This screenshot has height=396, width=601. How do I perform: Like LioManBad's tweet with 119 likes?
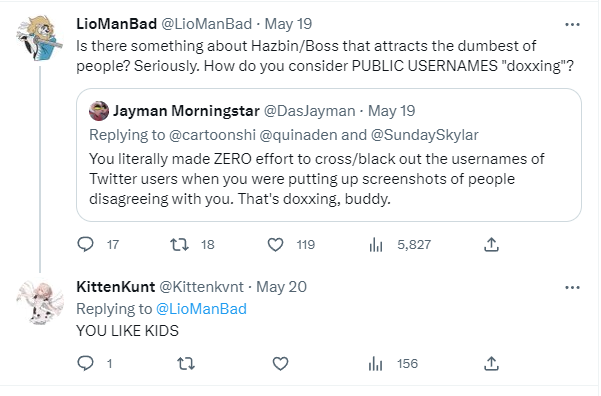(x=275, y=244)
